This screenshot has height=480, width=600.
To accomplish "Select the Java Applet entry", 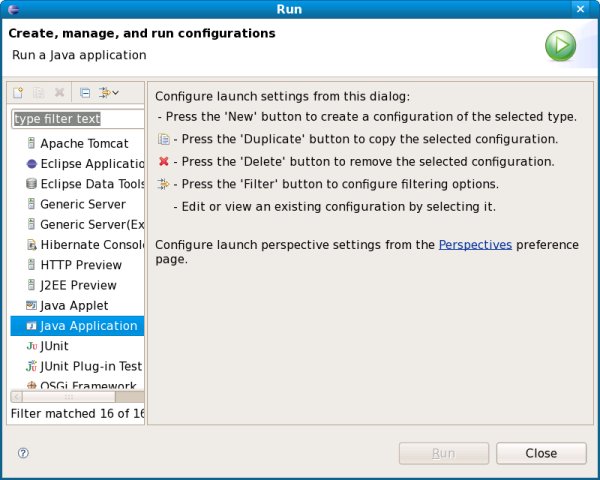I will (74, 305).
